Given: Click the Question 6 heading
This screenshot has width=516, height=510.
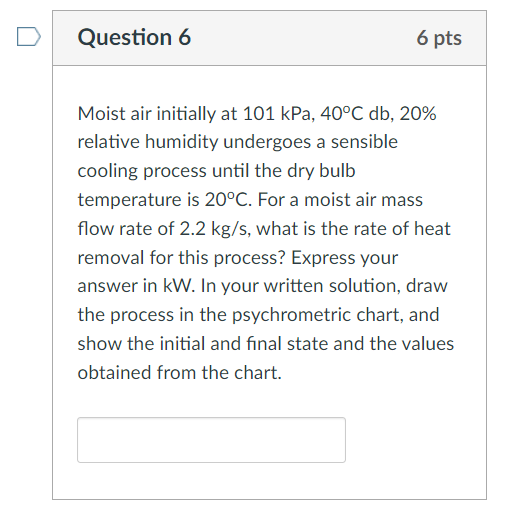Looking at the screenshot, I should 134,37.
